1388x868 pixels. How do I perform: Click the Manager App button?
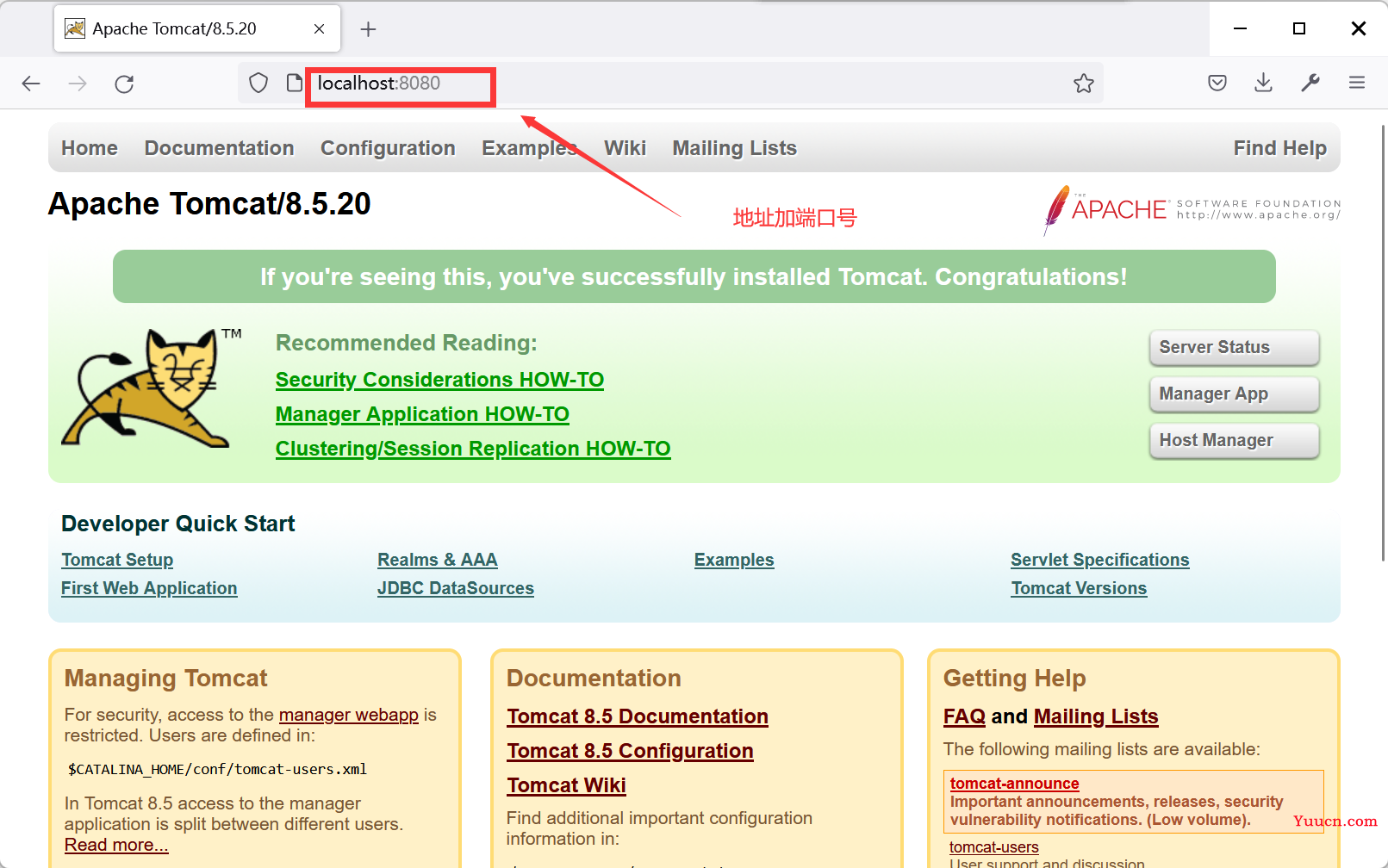[1234, 394]
